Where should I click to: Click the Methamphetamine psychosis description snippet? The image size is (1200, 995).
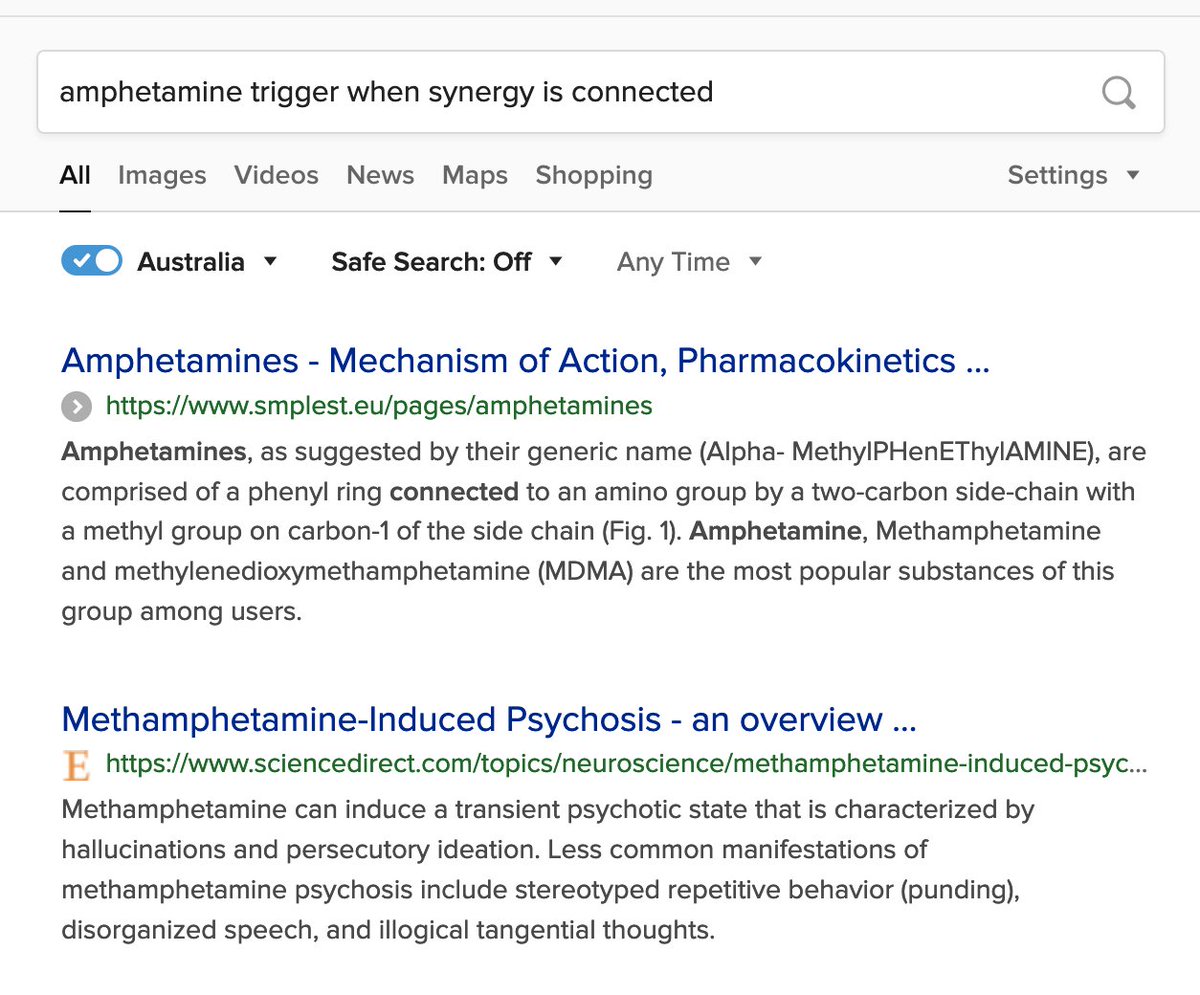point(548,869)
